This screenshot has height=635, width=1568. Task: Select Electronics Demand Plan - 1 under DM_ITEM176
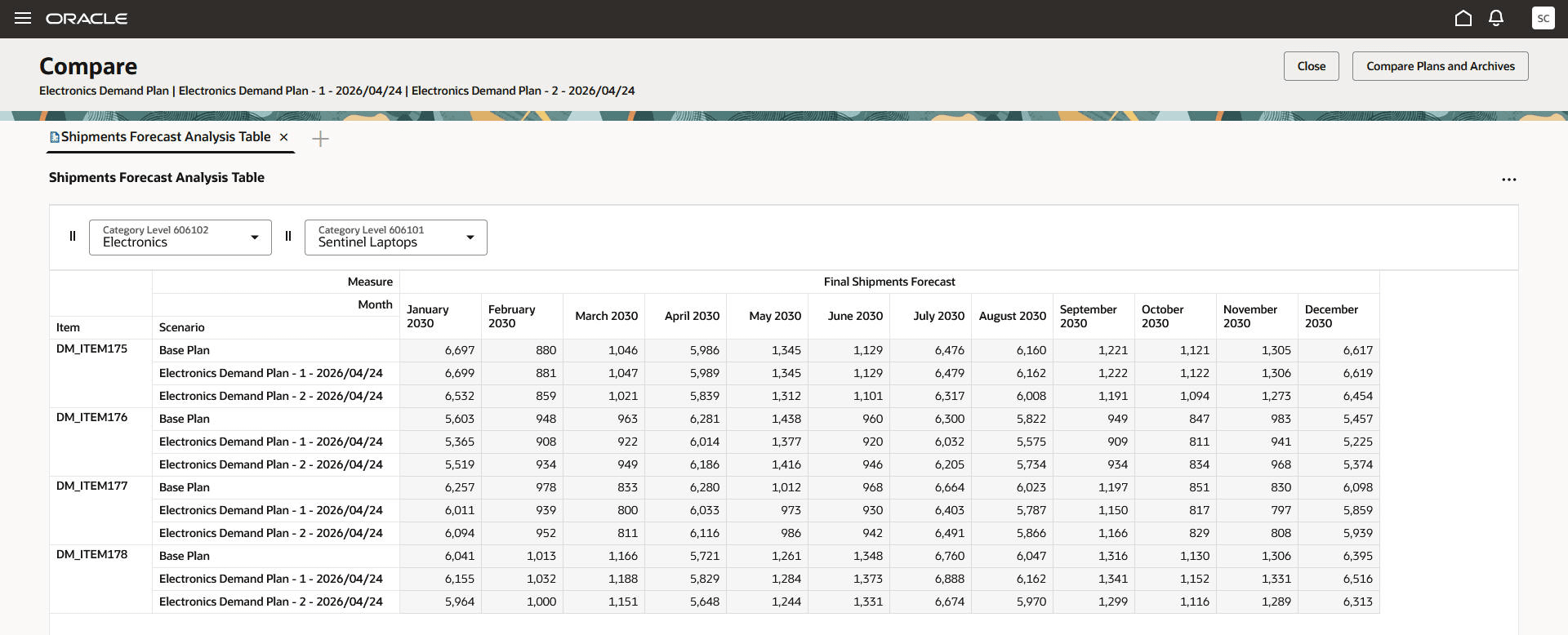coord(276,442)
